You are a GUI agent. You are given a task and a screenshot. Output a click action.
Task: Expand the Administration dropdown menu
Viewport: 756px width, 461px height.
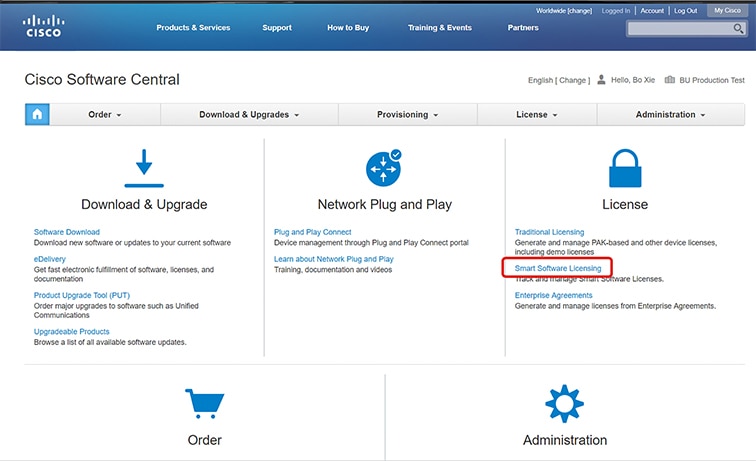670,115
